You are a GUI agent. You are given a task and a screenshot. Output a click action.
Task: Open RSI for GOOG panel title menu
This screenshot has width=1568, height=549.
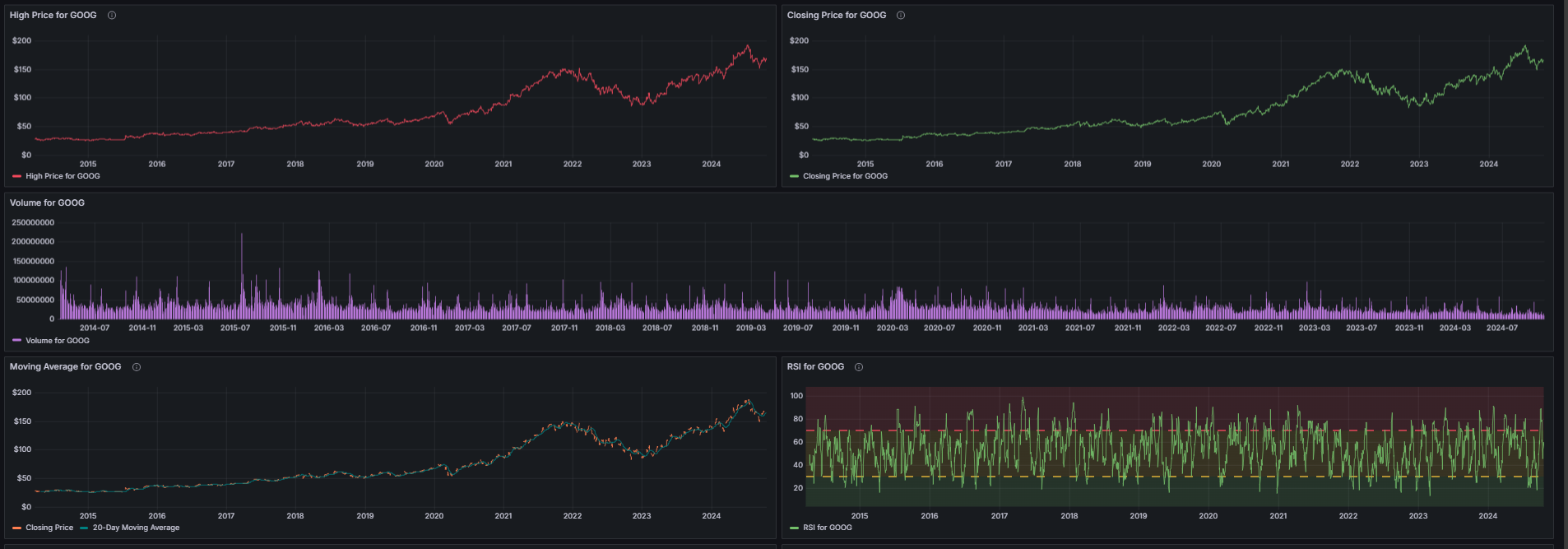[x=815, y=367]
